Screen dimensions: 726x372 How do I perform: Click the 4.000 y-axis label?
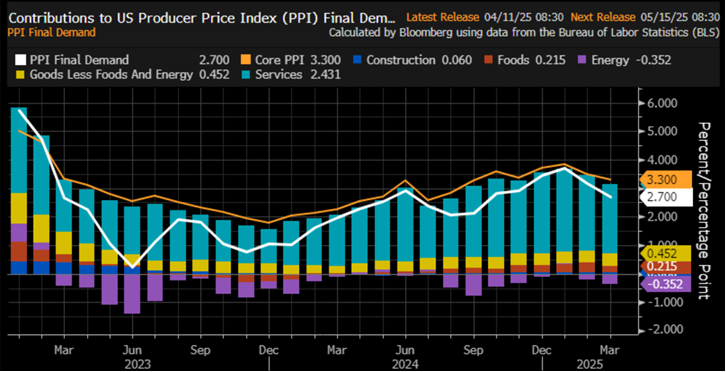pyautogui.click(x=663, y=160)
